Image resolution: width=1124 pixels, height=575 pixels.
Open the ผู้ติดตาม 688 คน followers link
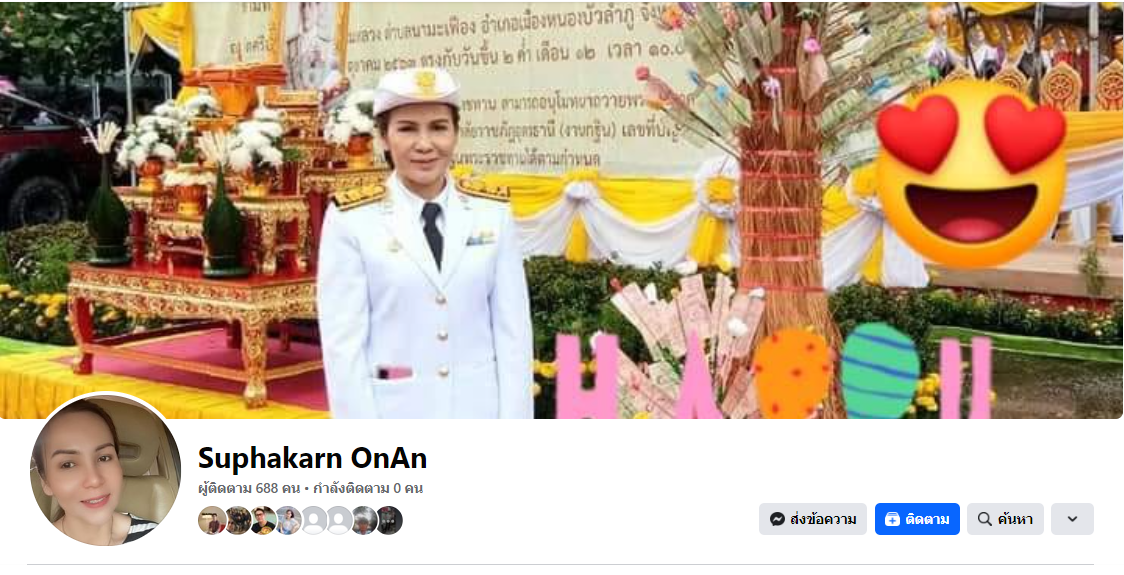[249, 489]
